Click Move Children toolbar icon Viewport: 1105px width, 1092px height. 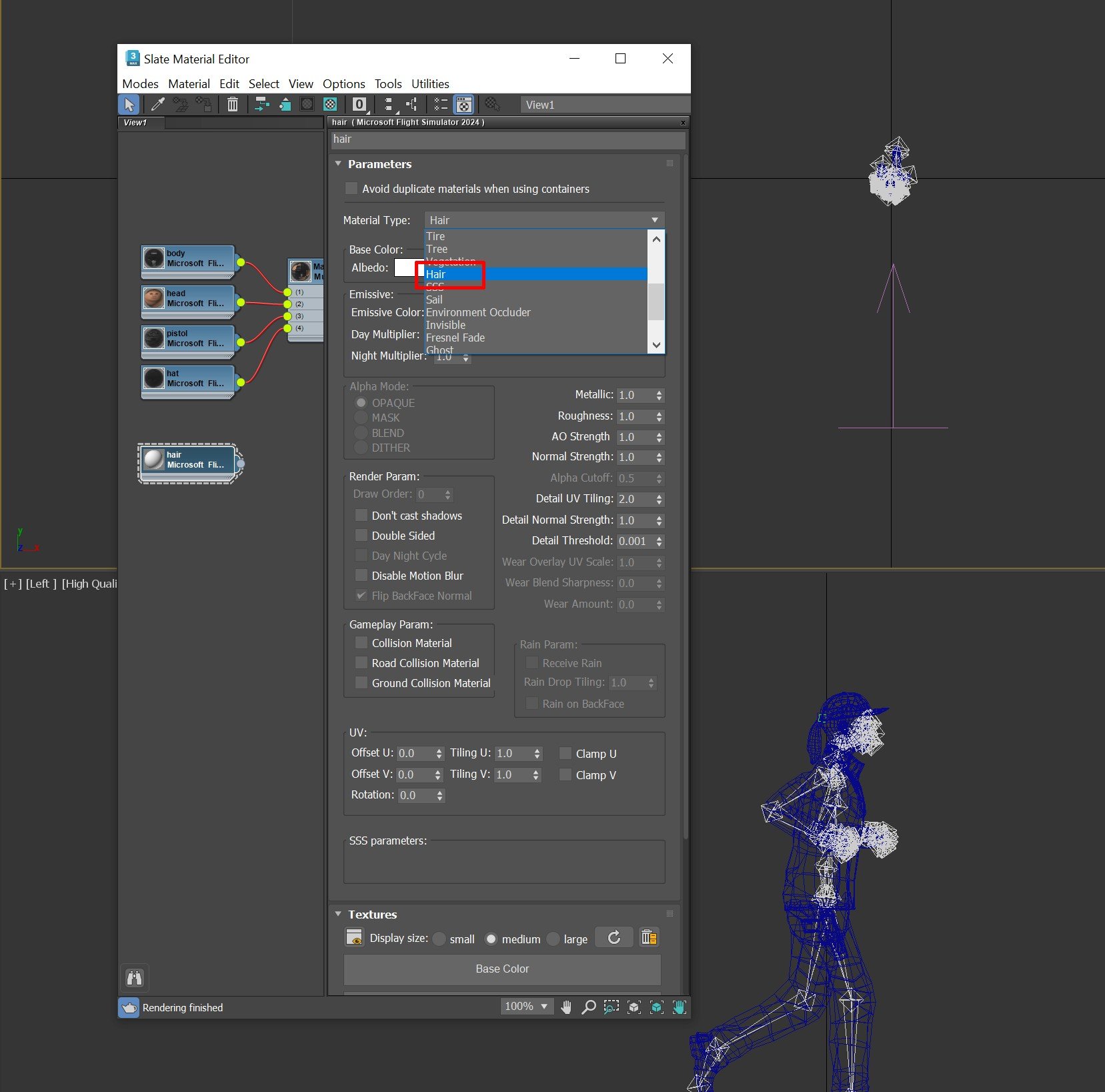tap(261, 104)
